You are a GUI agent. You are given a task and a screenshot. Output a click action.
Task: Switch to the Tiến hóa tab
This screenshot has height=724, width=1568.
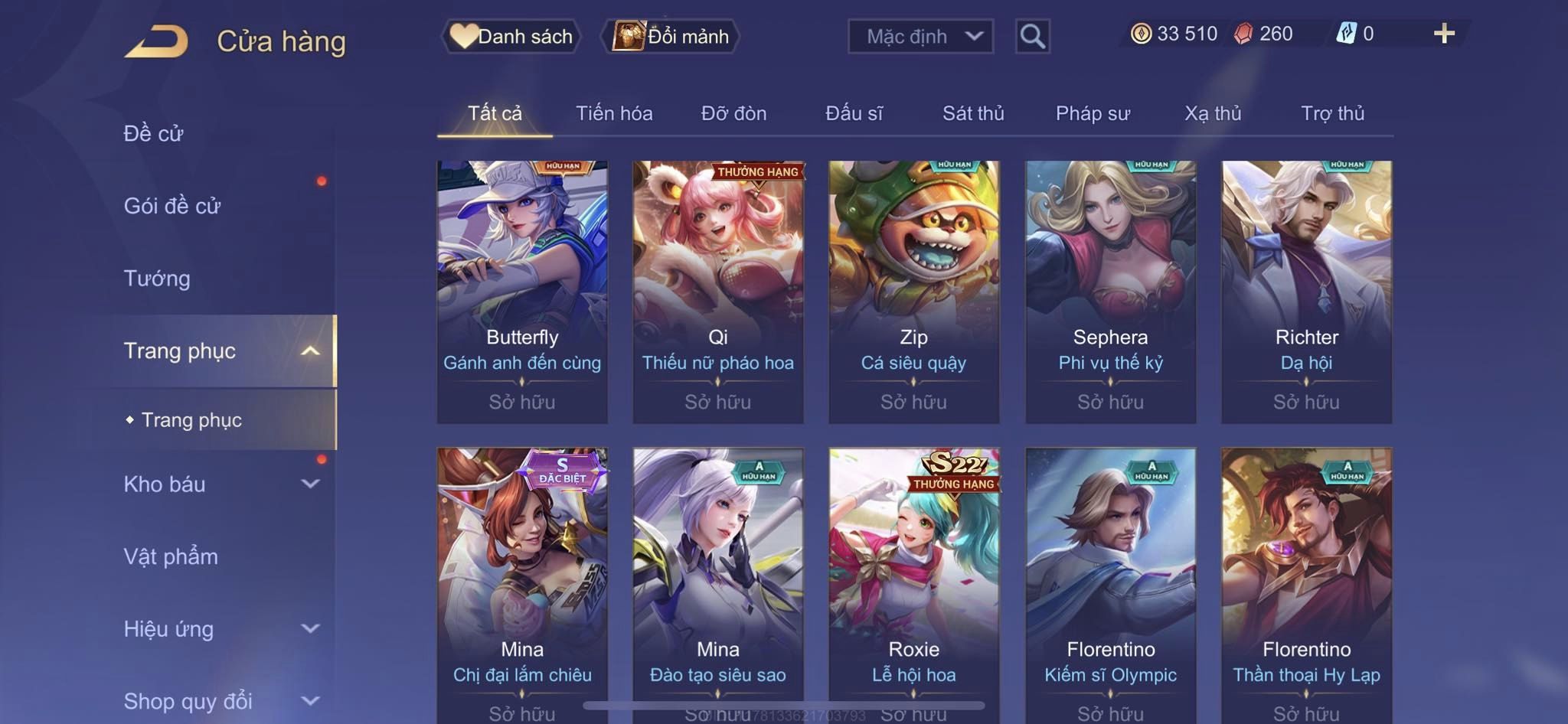[614, 113]
